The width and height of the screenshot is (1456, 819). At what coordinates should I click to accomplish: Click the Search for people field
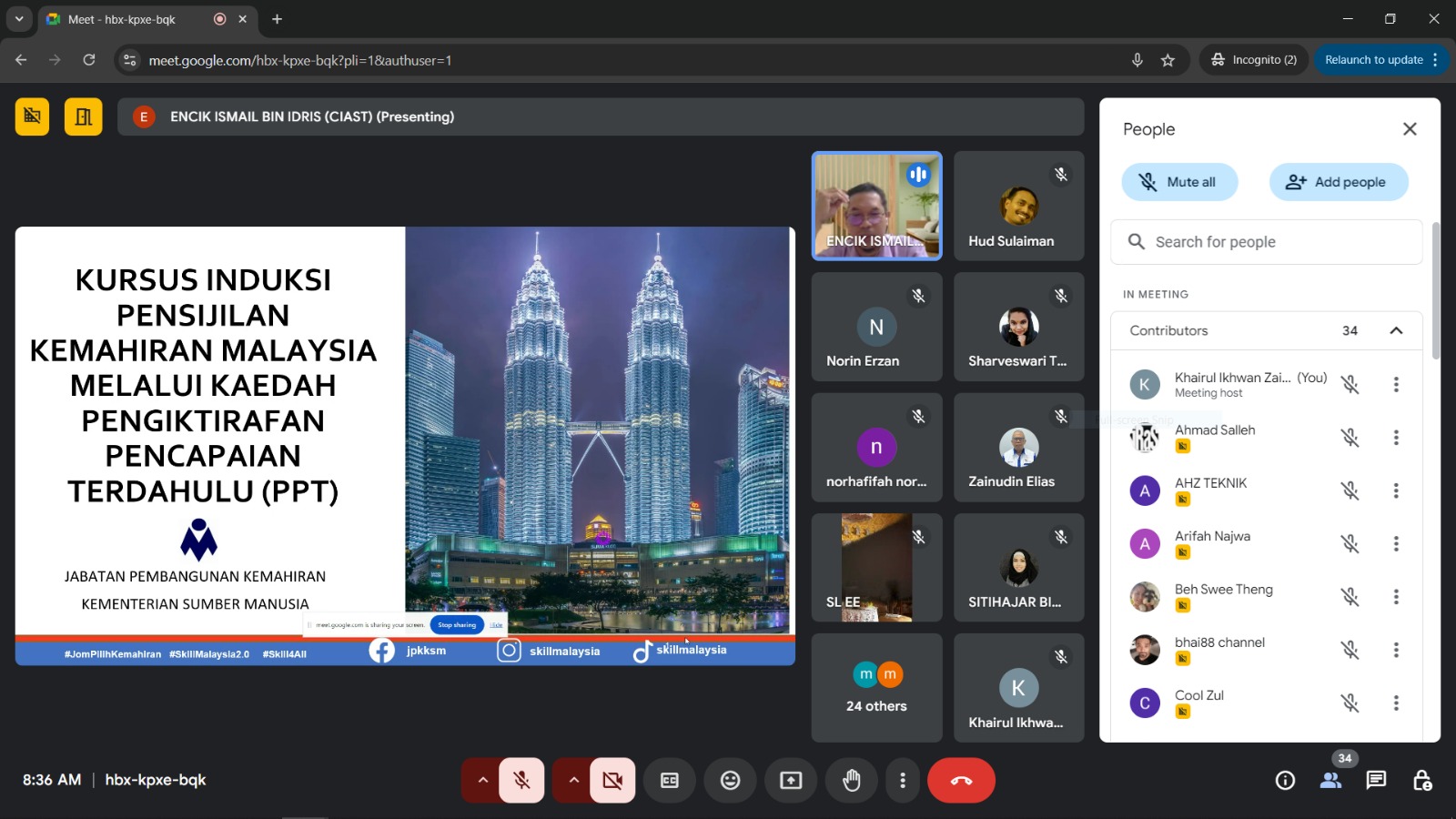pos(1267,242)
